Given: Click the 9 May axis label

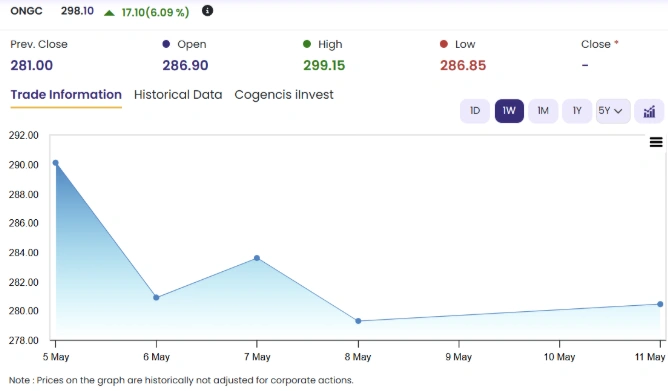Looking at the screenshot, I should (x=459, y=356).
